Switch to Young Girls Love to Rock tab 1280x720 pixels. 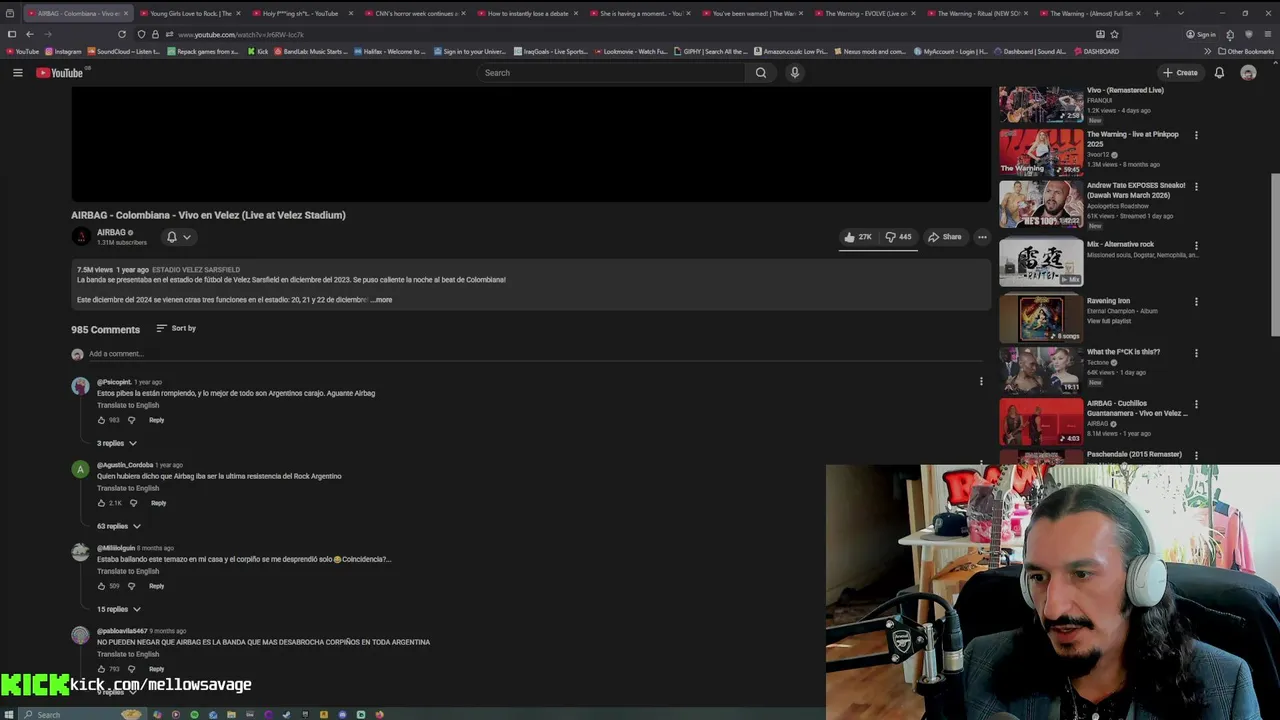[x=188, y=13]
